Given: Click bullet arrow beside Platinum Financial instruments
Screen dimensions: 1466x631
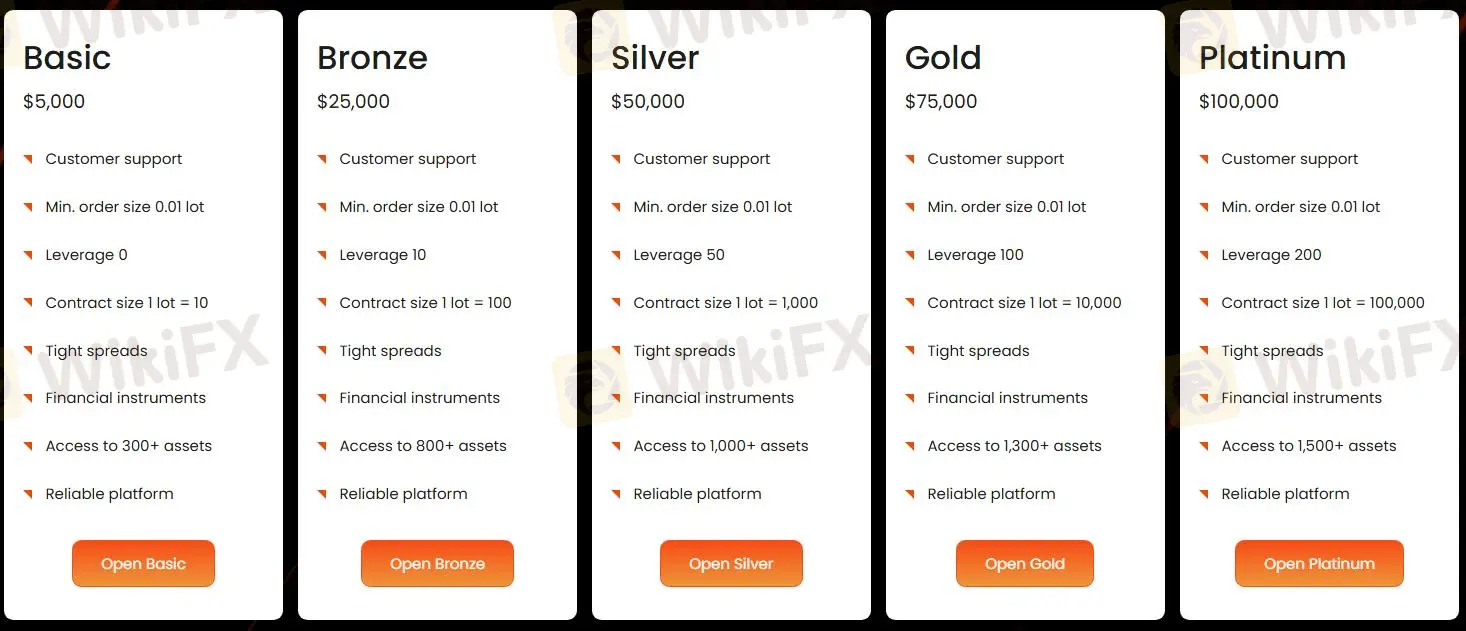Looking at the screenshot, I should 1204,397.
